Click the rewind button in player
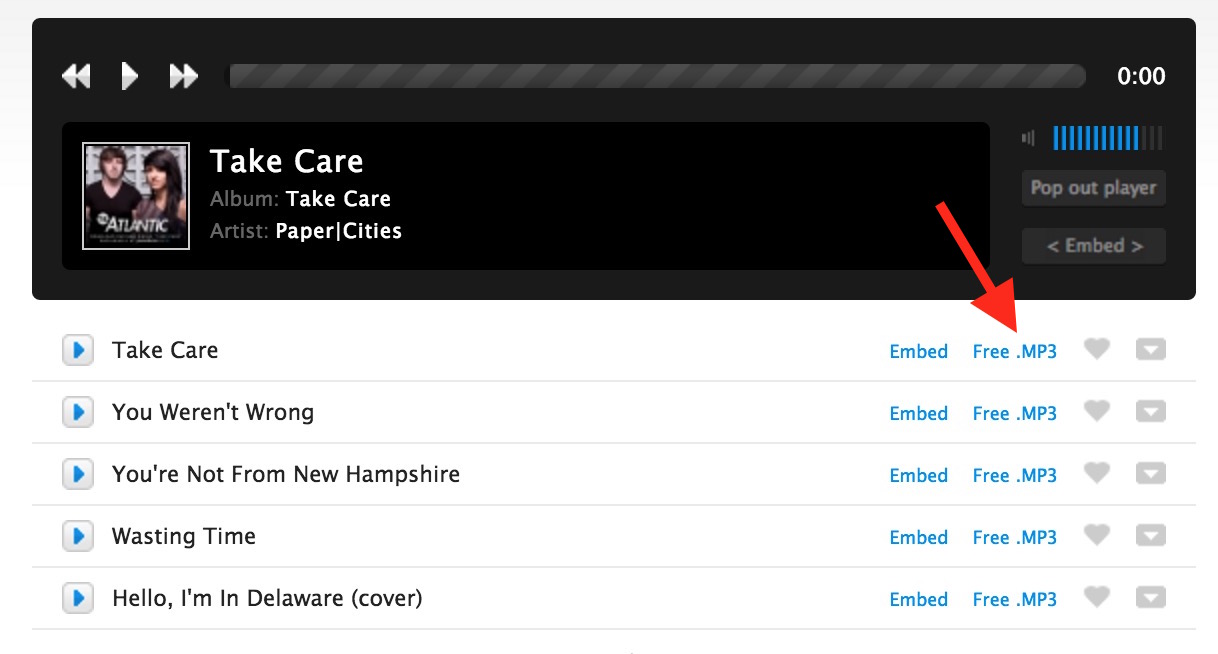Image resolution: width=1218 pixels, height=654 pixels. pyautogui.click(x=76, y=76)
